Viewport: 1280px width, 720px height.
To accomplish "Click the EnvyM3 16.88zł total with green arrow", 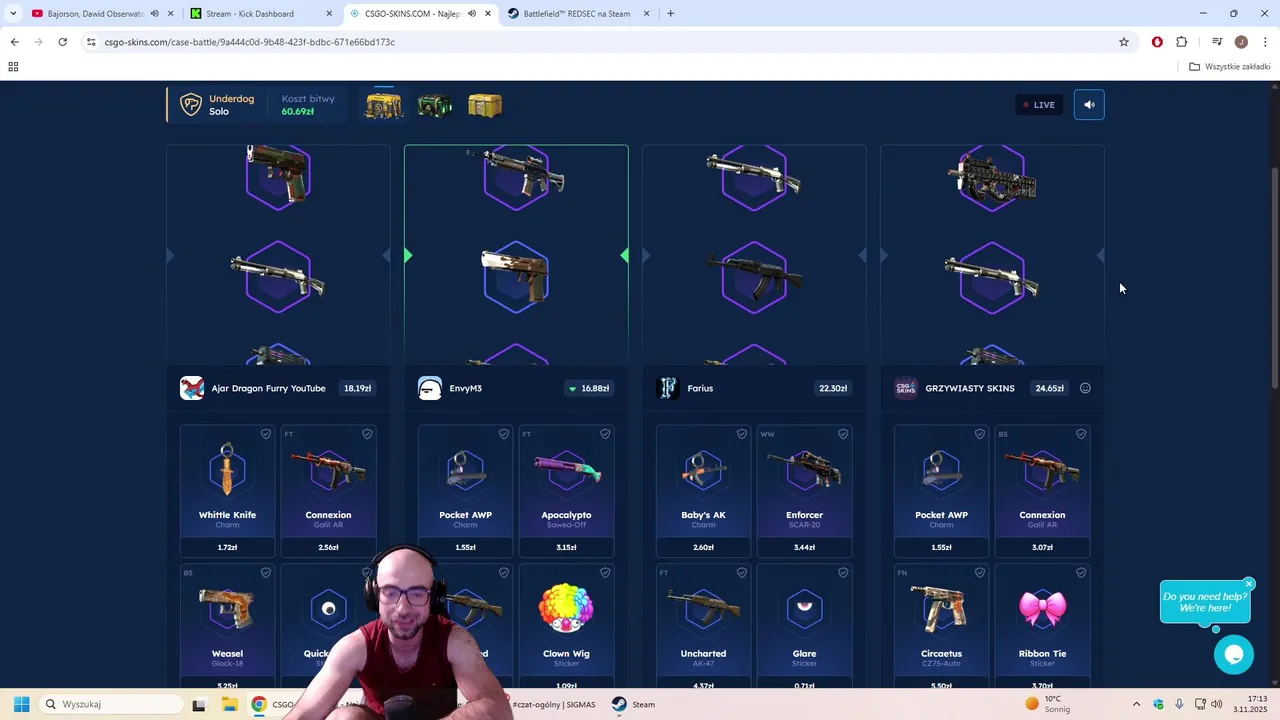I will pos(589,388).
